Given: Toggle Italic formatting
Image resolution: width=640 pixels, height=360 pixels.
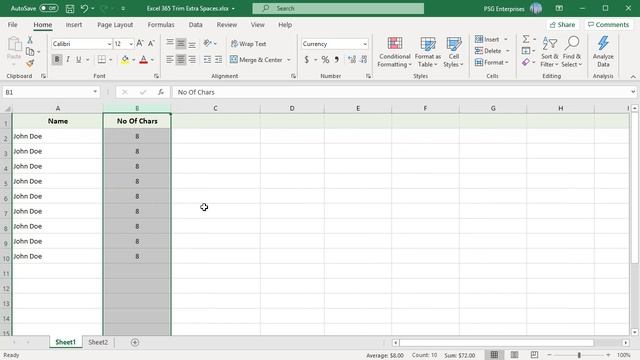Looking at the screenshot, I should (68, 60).
